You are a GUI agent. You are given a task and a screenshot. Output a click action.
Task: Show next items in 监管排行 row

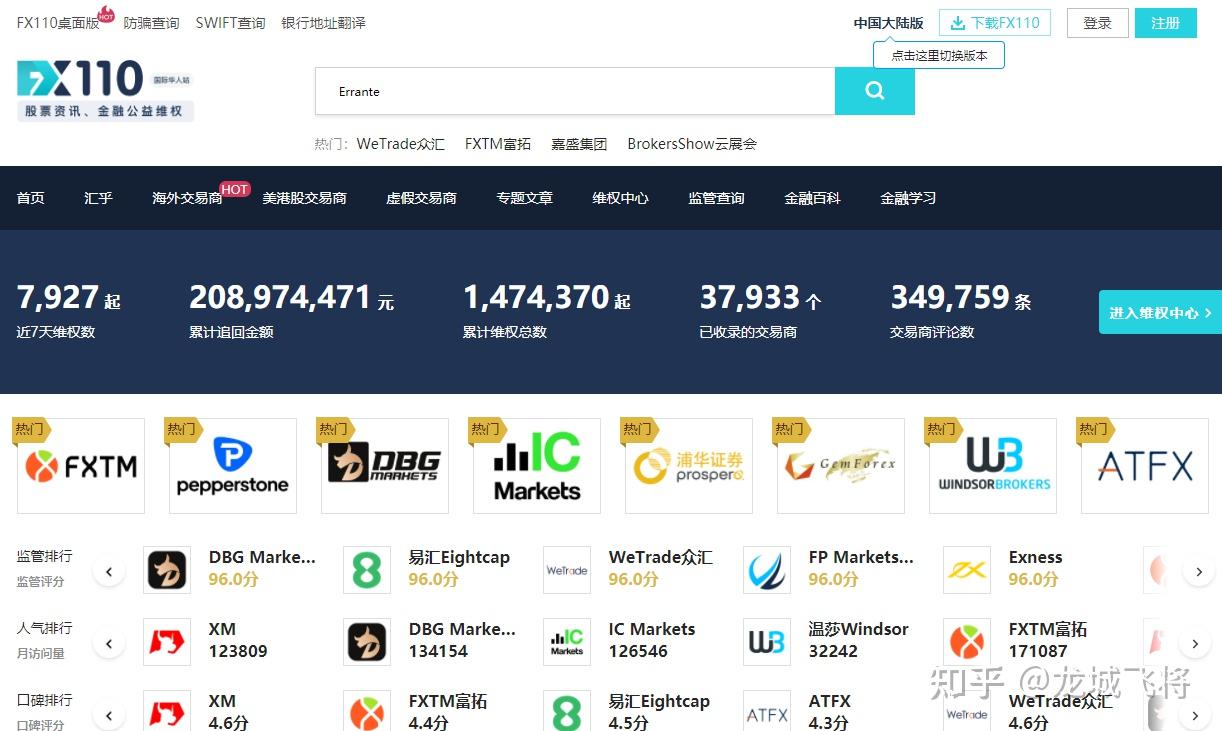[x=1198, y=572]
